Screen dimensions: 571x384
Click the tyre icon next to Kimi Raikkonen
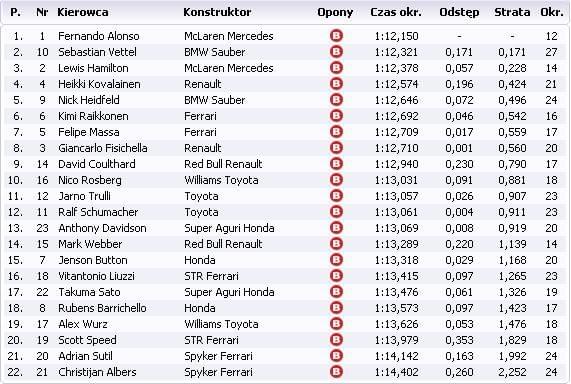click(x=336, y=116)
